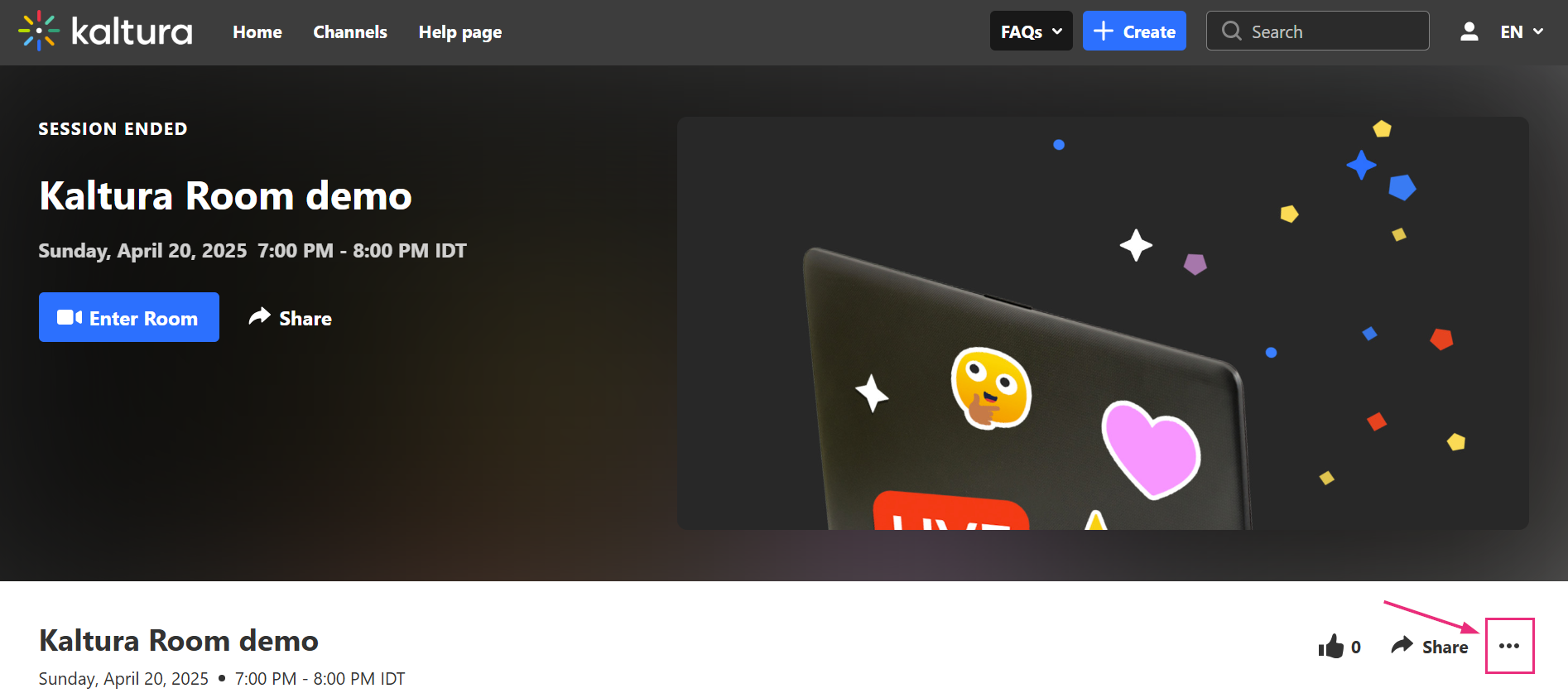
Task: Expand the EN language dropdown
Action: click(x=1522, y=31)
